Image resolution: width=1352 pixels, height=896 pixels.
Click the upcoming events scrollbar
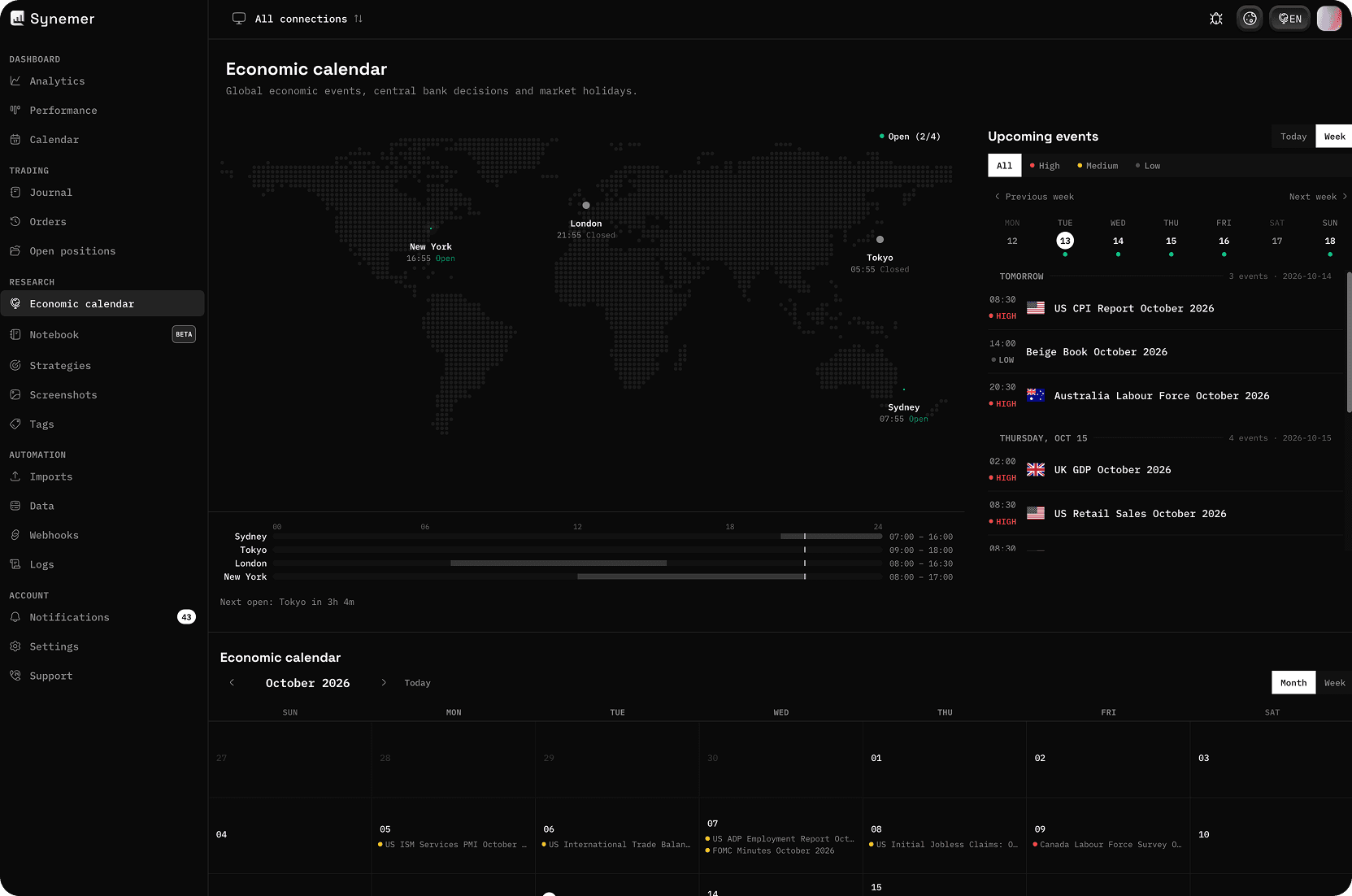(1349, 341)
